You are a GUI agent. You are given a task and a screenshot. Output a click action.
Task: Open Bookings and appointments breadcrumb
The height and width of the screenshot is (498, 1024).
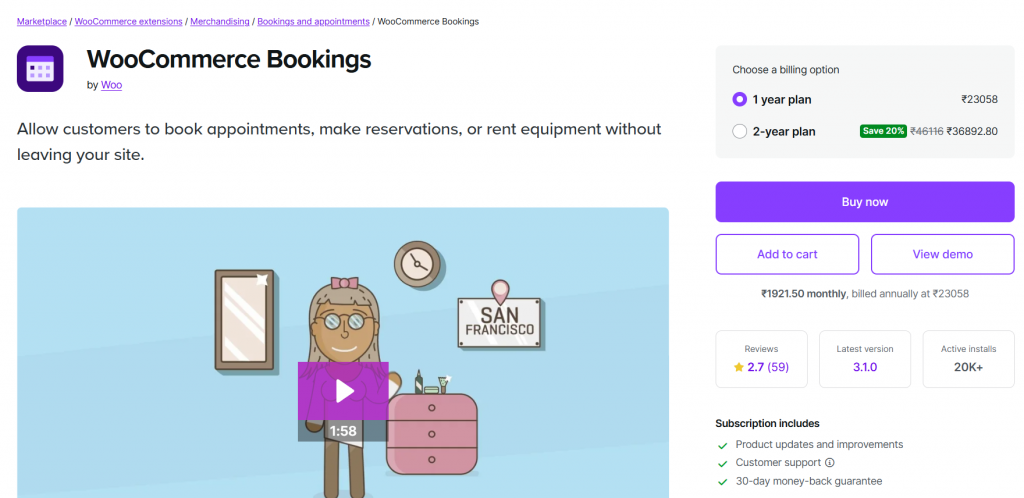click(x=313, y=22)
